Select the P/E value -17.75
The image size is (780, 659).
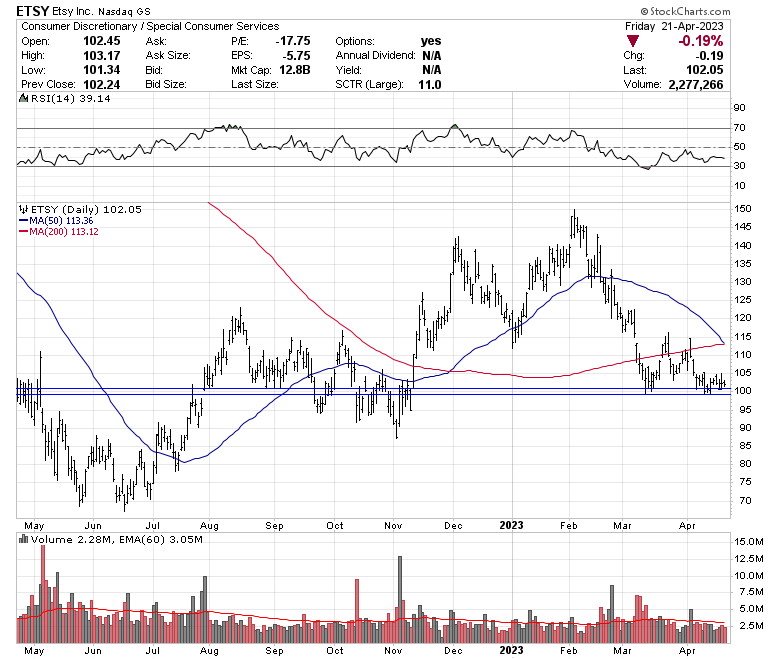point(293,41)
